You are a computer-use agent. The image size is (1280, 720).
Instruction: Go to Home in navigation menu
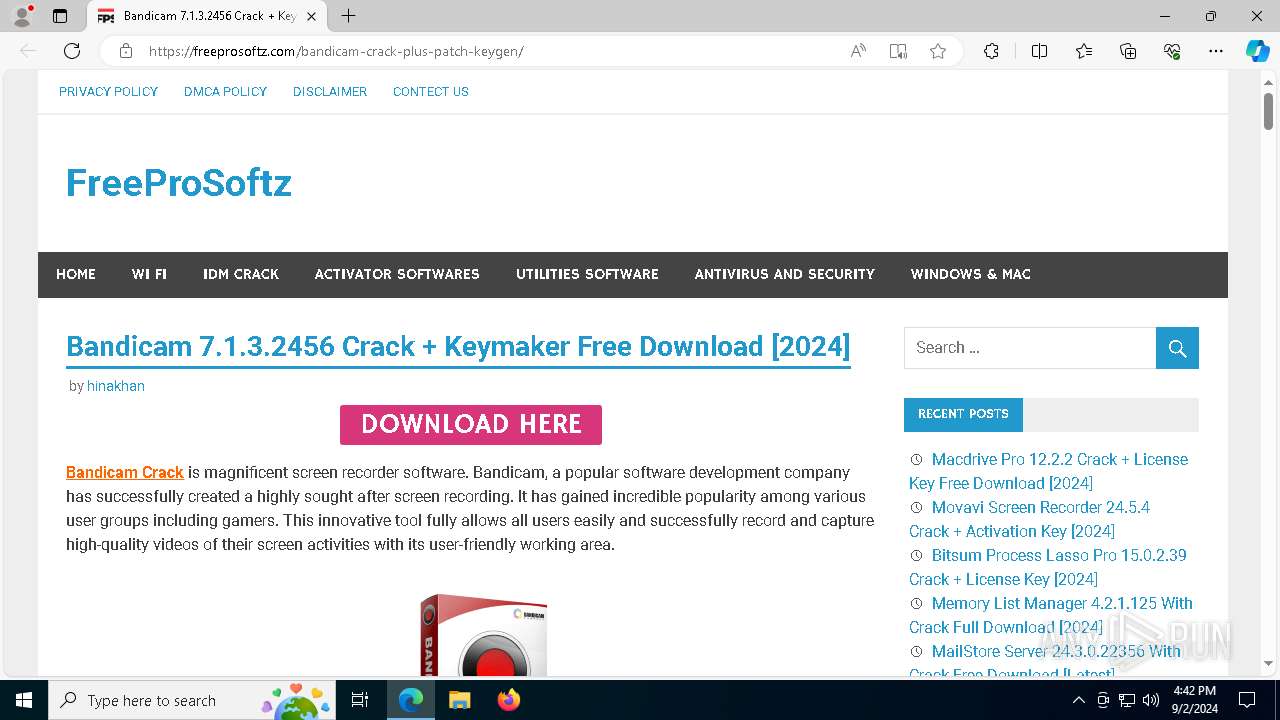(x=76, y=274)
